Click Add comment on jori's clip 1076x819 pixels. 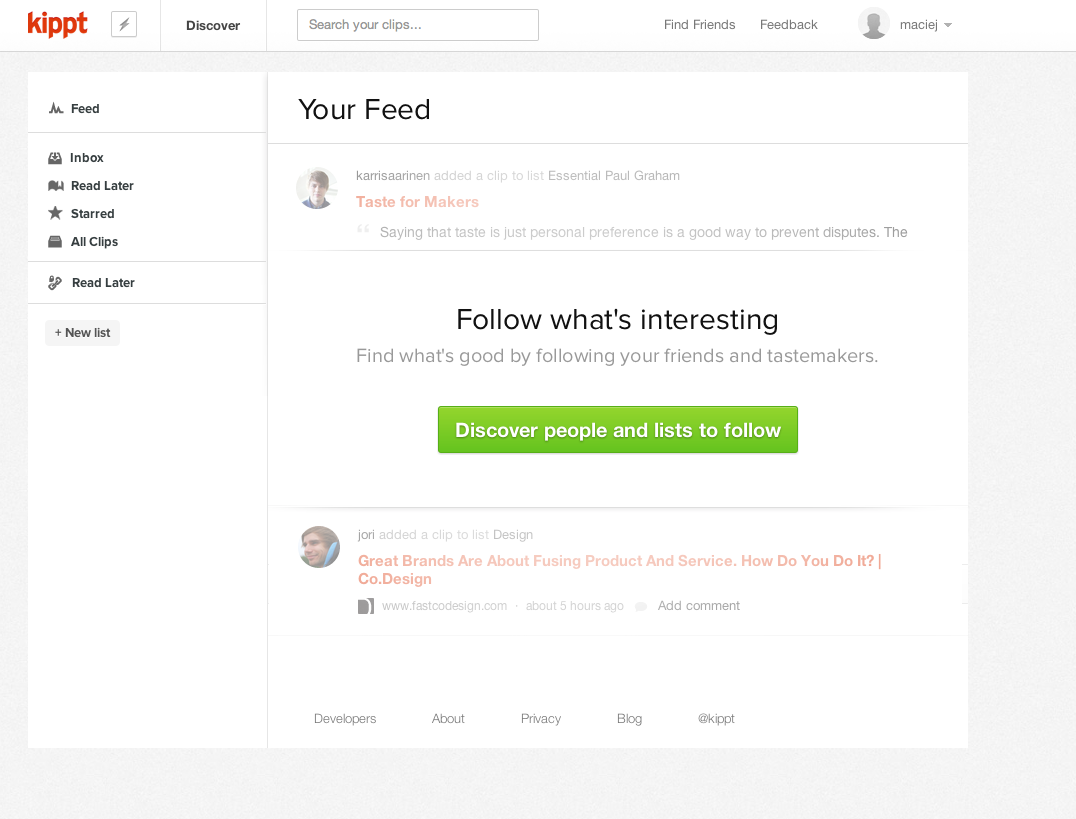(699, 605)
